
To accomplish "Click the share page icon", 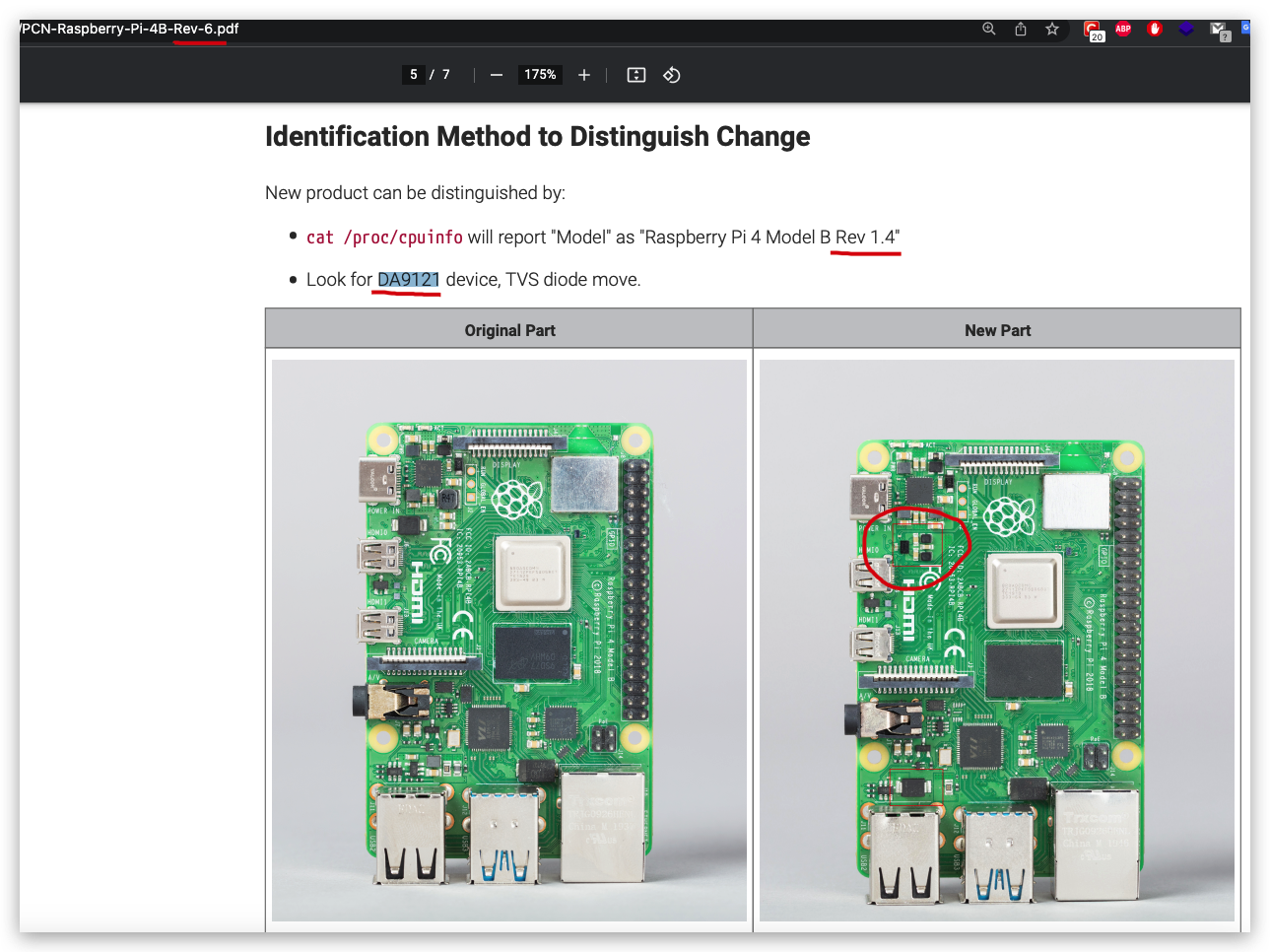I will click(1021, 29).
